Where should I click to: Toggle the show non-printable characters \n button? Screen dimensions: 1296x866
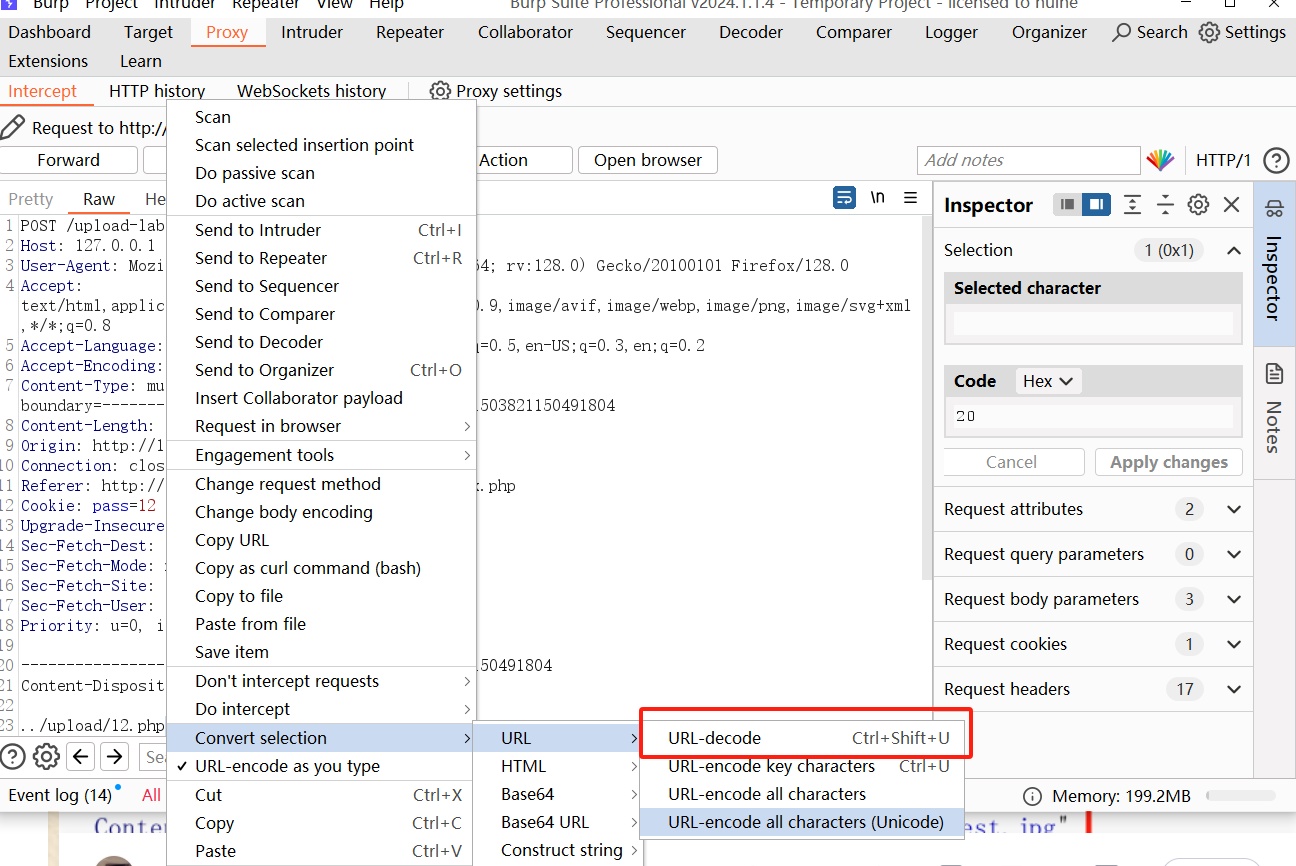point(878,197)
